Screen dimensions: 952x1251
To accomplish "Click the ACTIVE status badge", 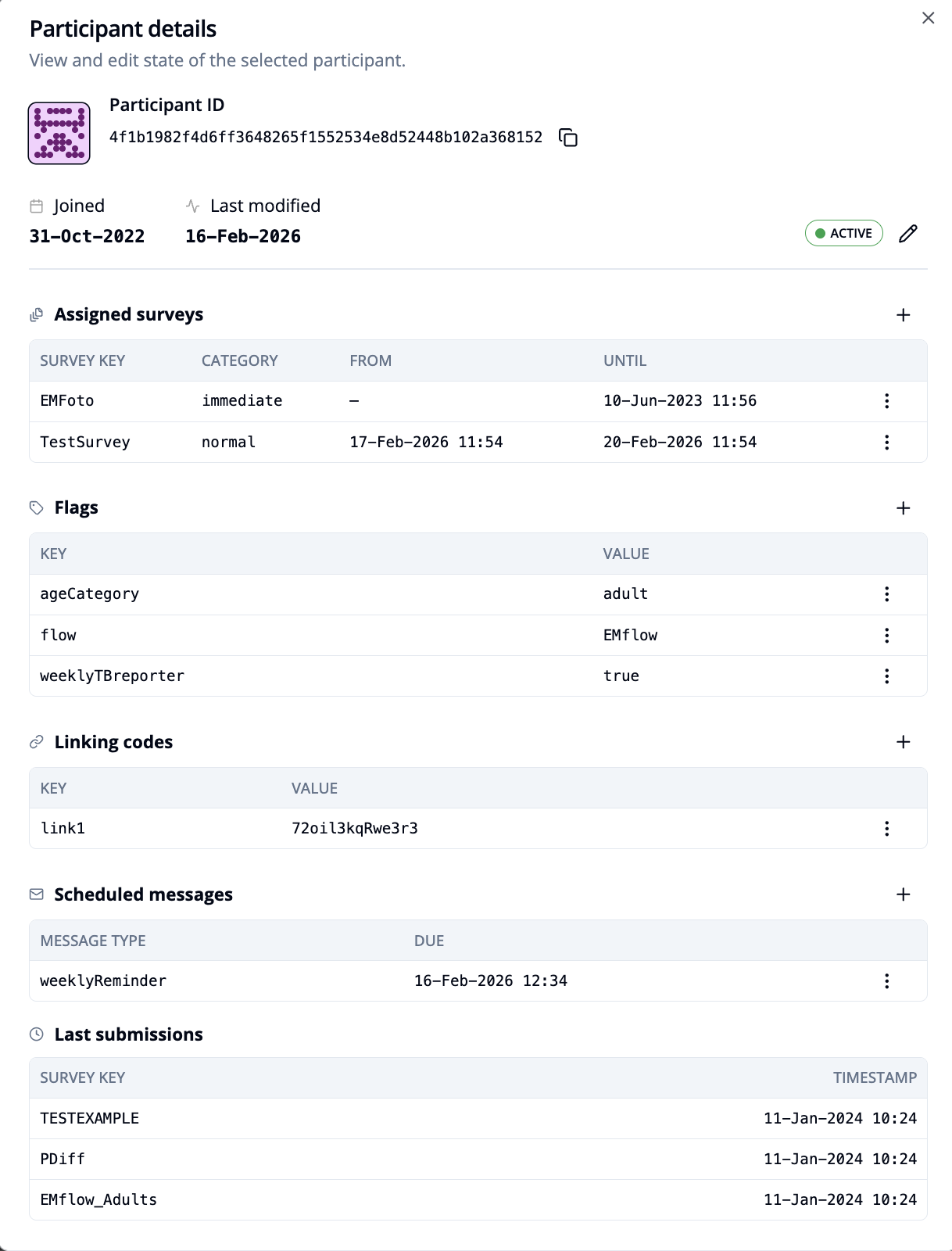I will coord(843,234).
